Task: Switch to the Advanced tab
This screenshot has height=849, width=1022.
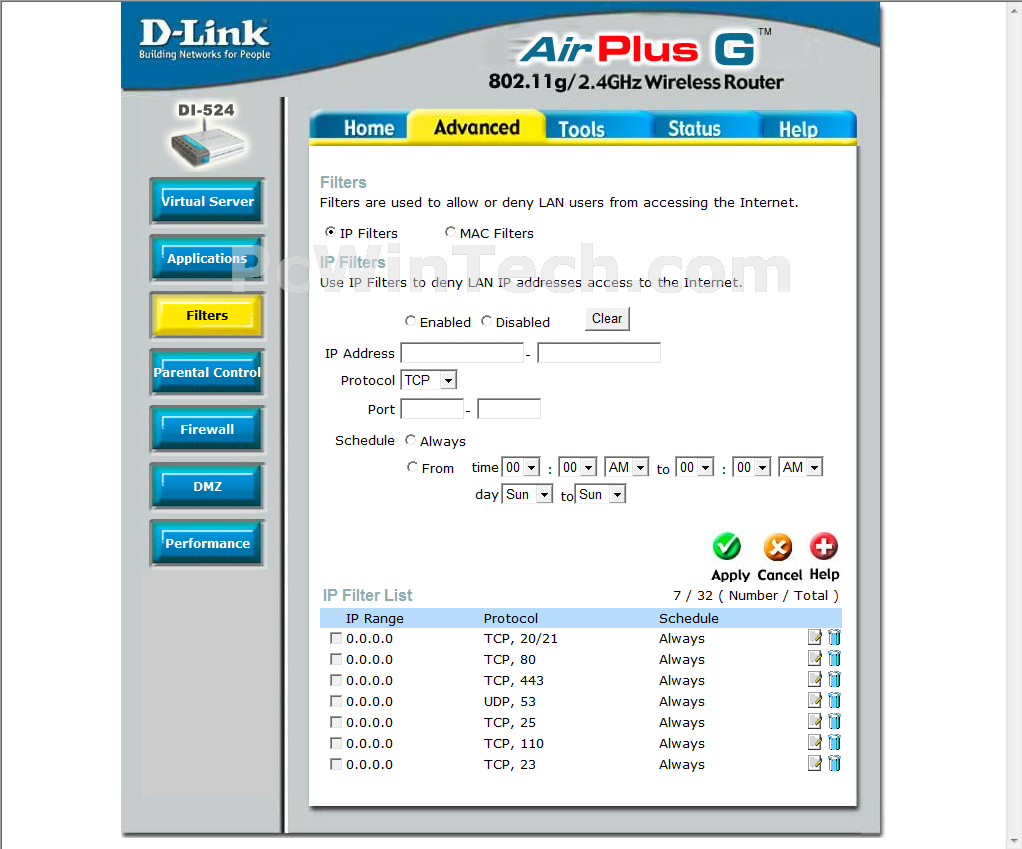Action: coord(477,126)
